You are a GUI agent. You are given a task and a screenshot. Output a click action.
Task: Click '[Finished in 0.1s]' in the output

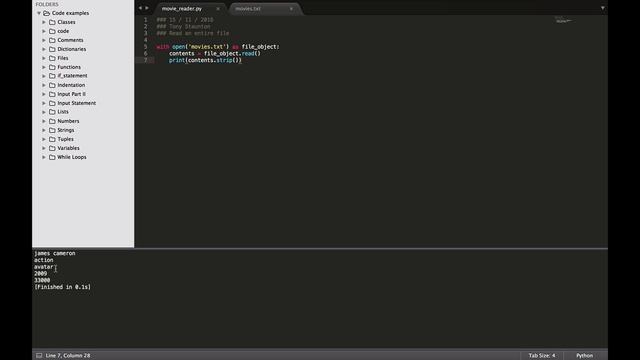pyautogui.click(x=62, y=287)
